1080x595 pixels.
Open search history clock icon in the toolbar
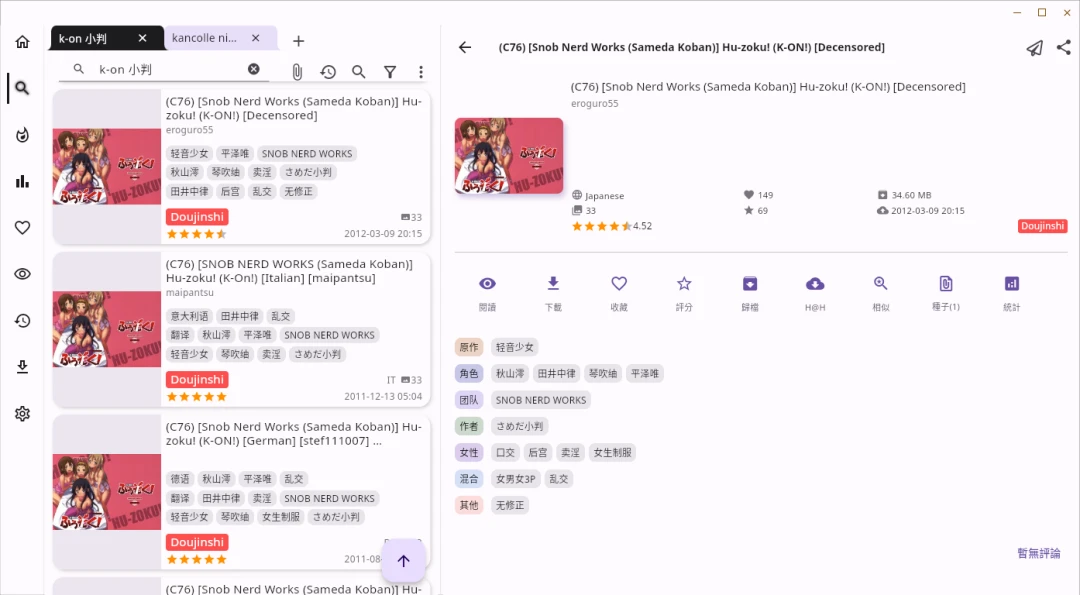(328, 72)
